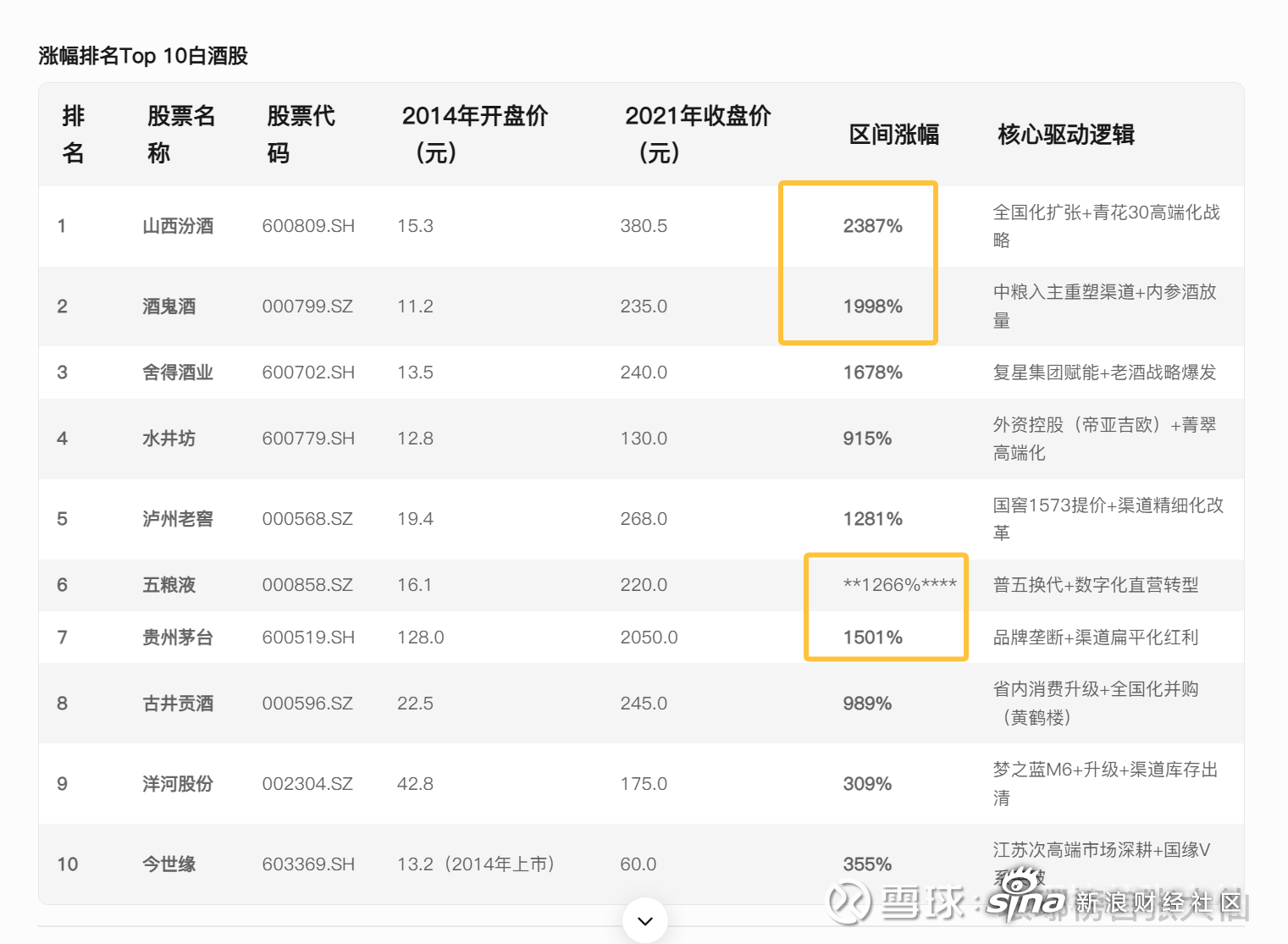Click the 1281% gain value

pyautogui.click(x=873, y=519)
